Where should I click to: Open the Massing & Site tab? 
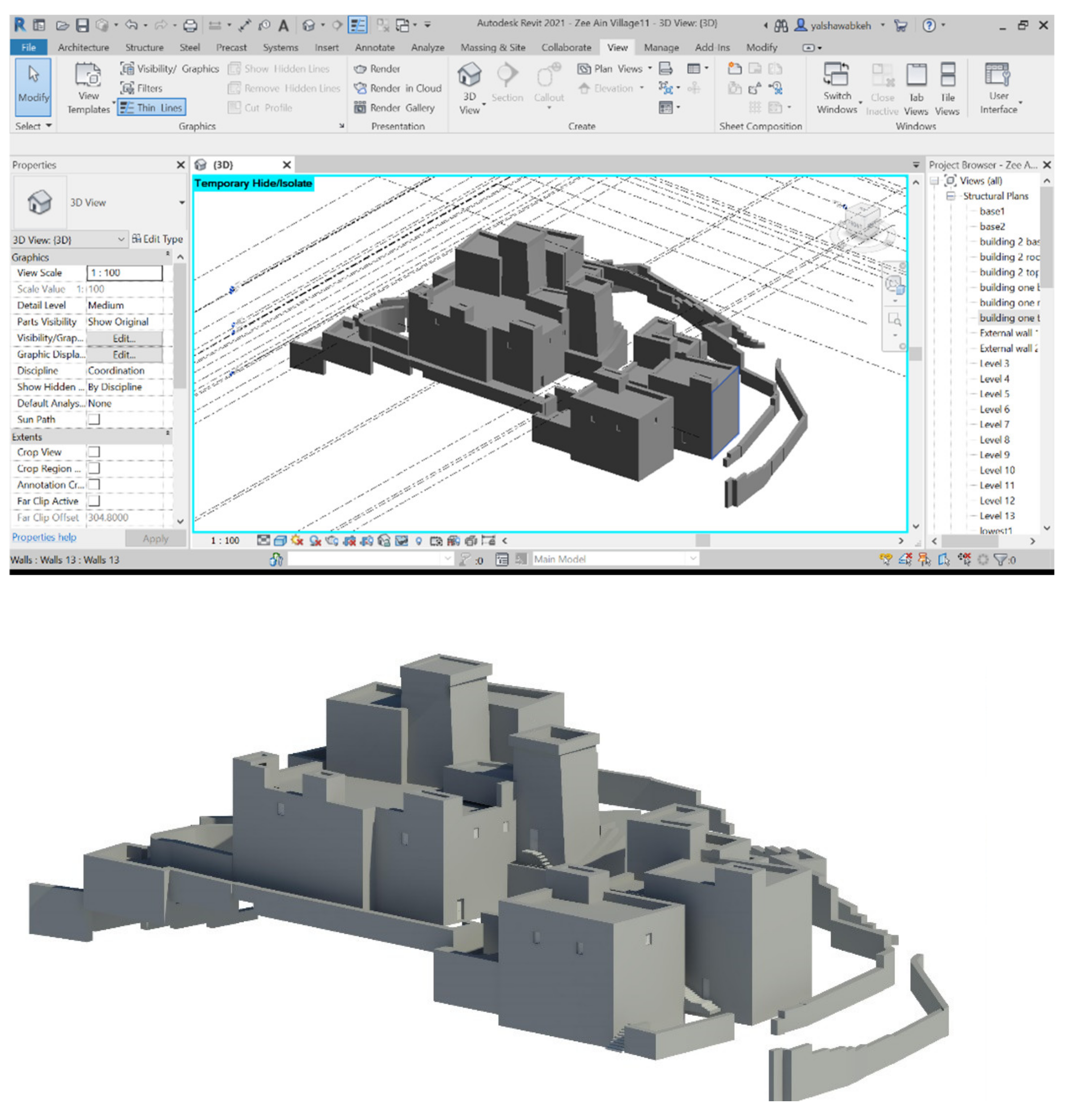492,47
